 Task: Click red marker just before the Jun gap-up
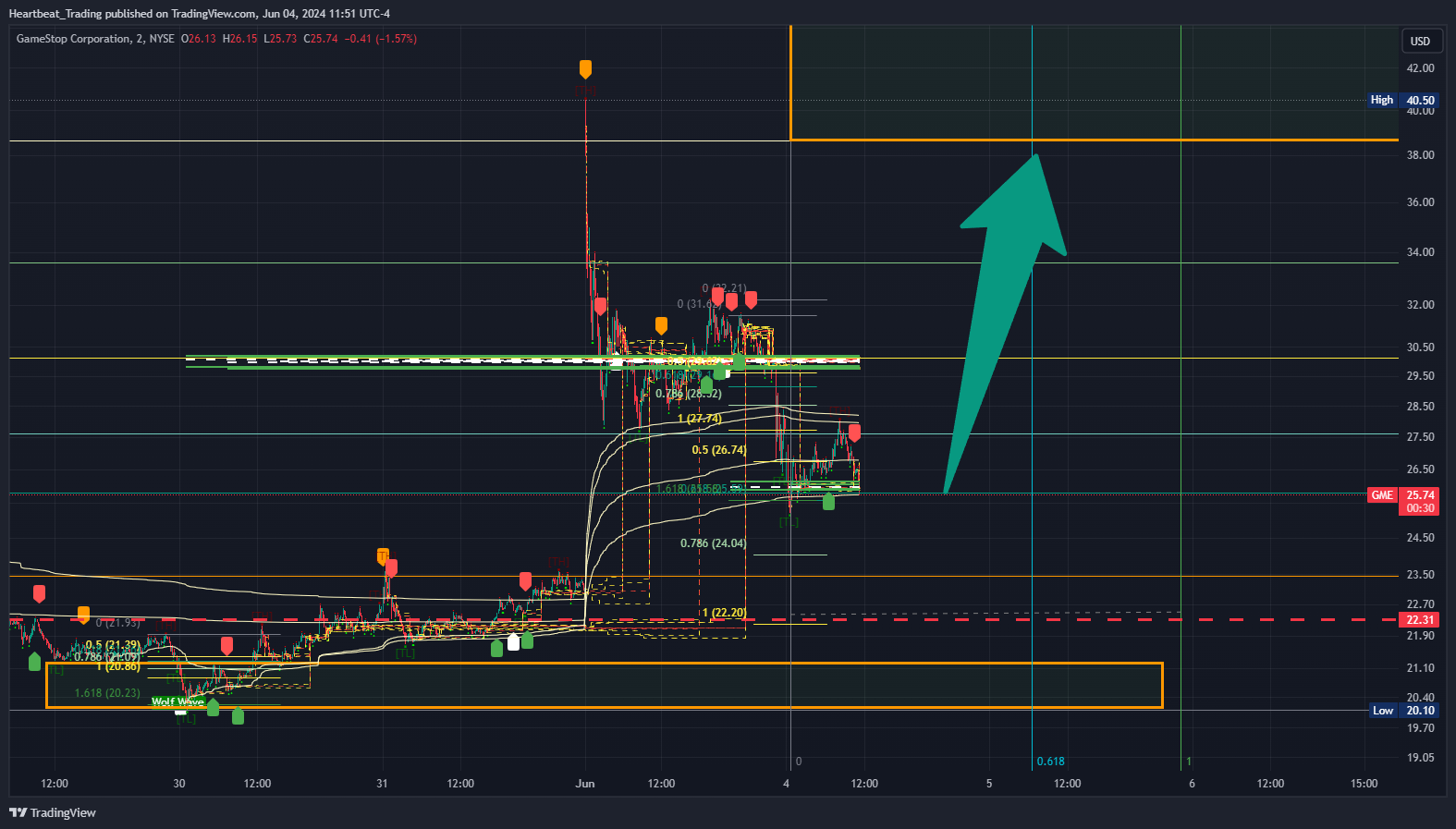click(525, 581)
